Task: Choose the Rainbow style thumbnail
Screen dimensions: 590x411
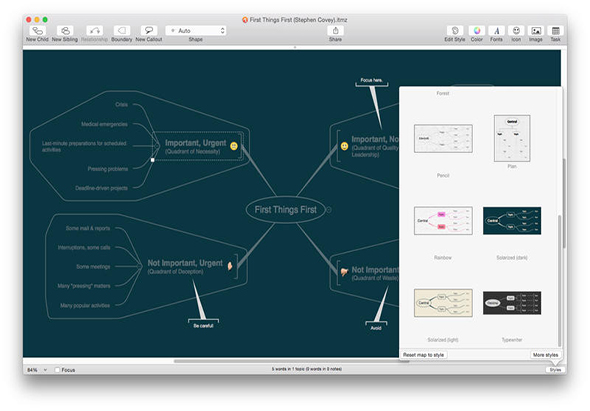Action: (x=443, y=221)
